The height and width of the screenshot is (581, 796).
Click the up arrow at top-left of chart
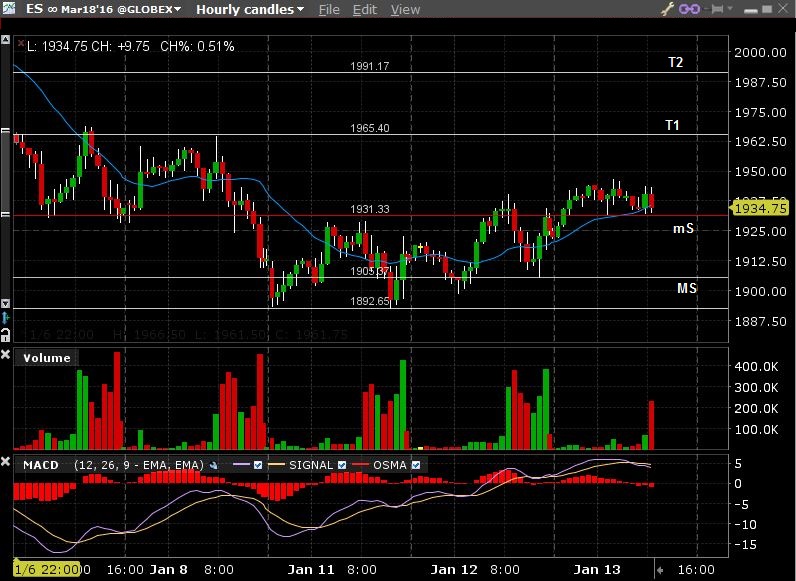[x=6, y=45]
